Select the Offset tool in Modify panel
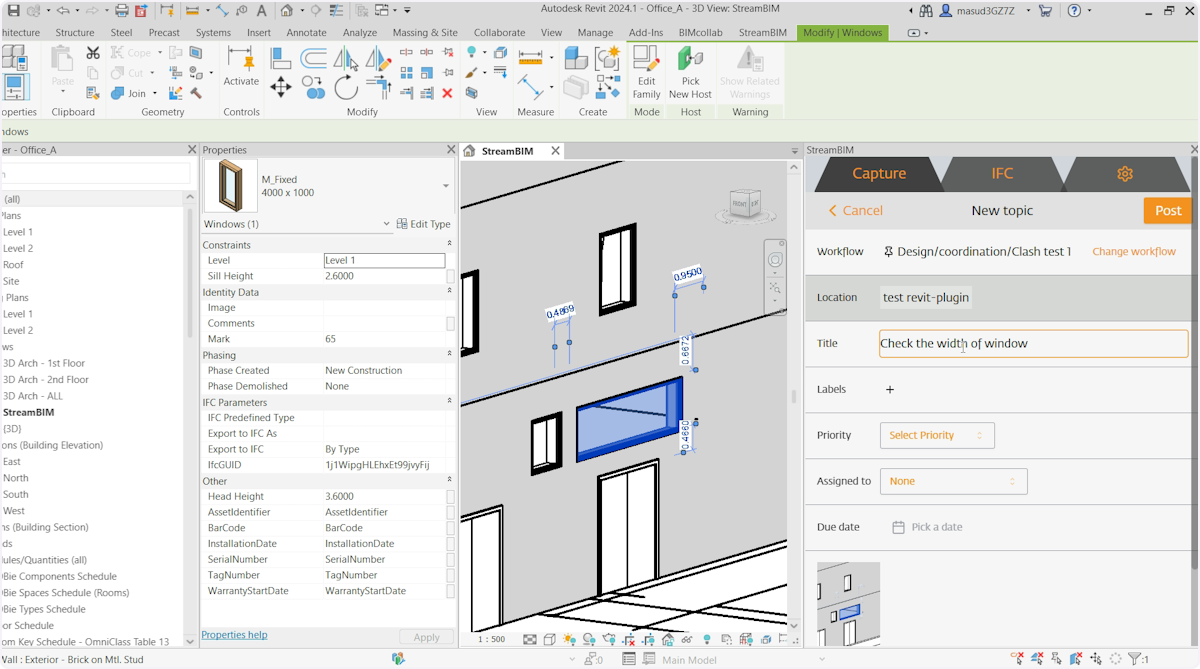 click(x=314, y=58)
